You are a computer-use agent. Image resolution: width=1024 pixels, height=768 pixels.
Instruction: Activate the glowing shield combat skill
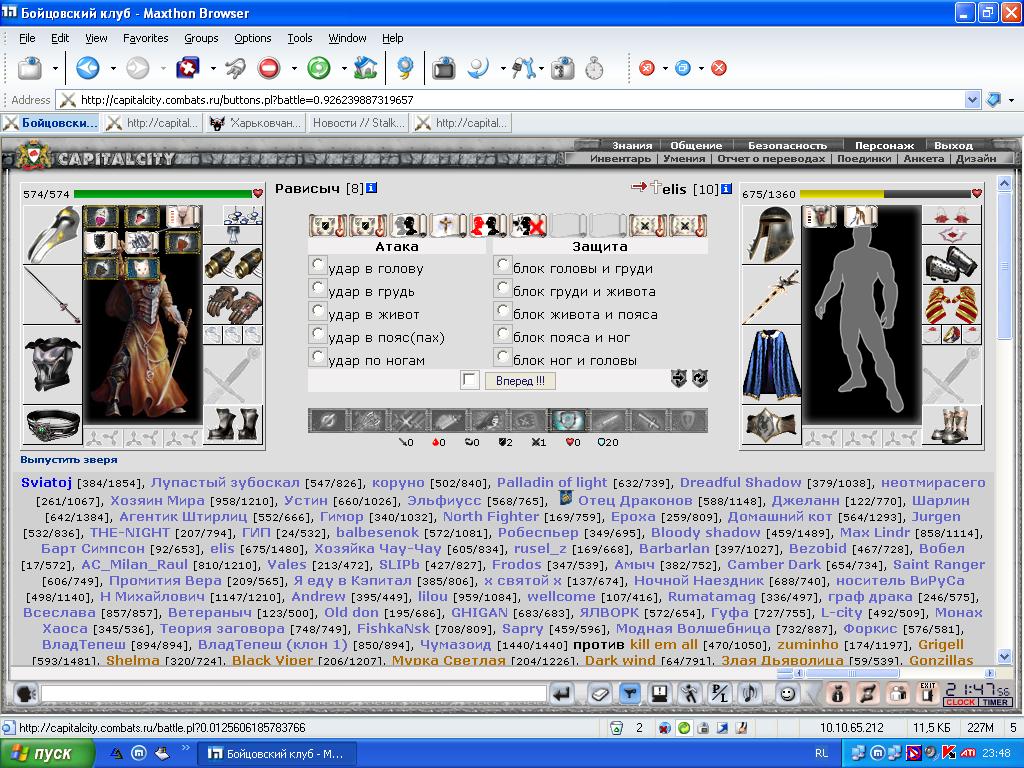pyautogui.click(x=568, y=421)
